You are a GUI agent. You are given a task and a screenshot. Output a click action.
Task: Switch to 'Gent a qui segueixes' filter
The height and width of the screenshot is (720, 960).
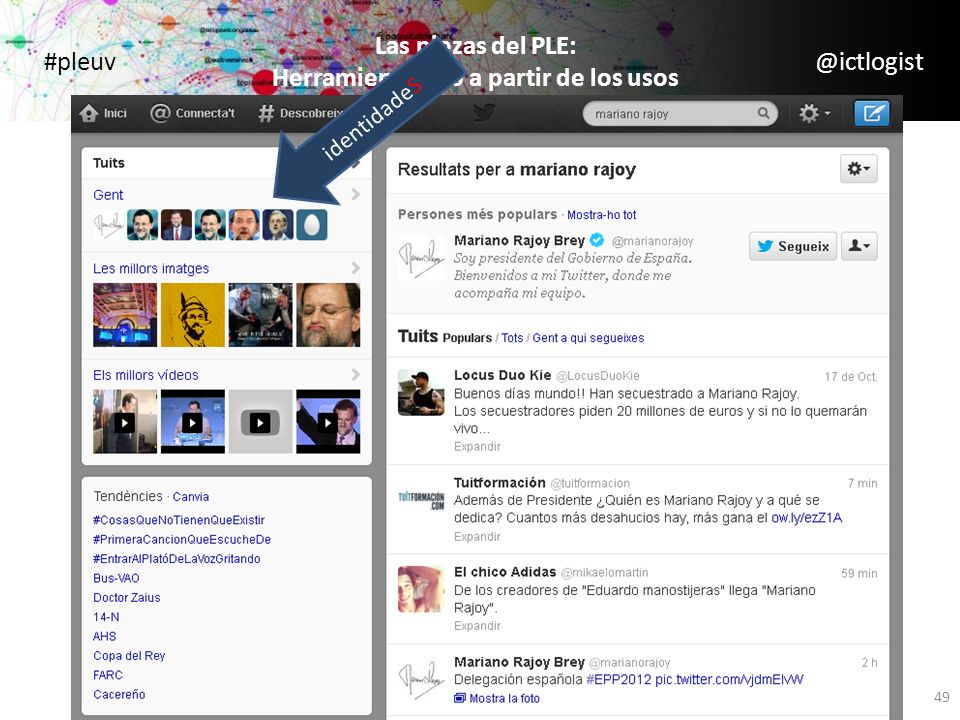tap(588, 338)
